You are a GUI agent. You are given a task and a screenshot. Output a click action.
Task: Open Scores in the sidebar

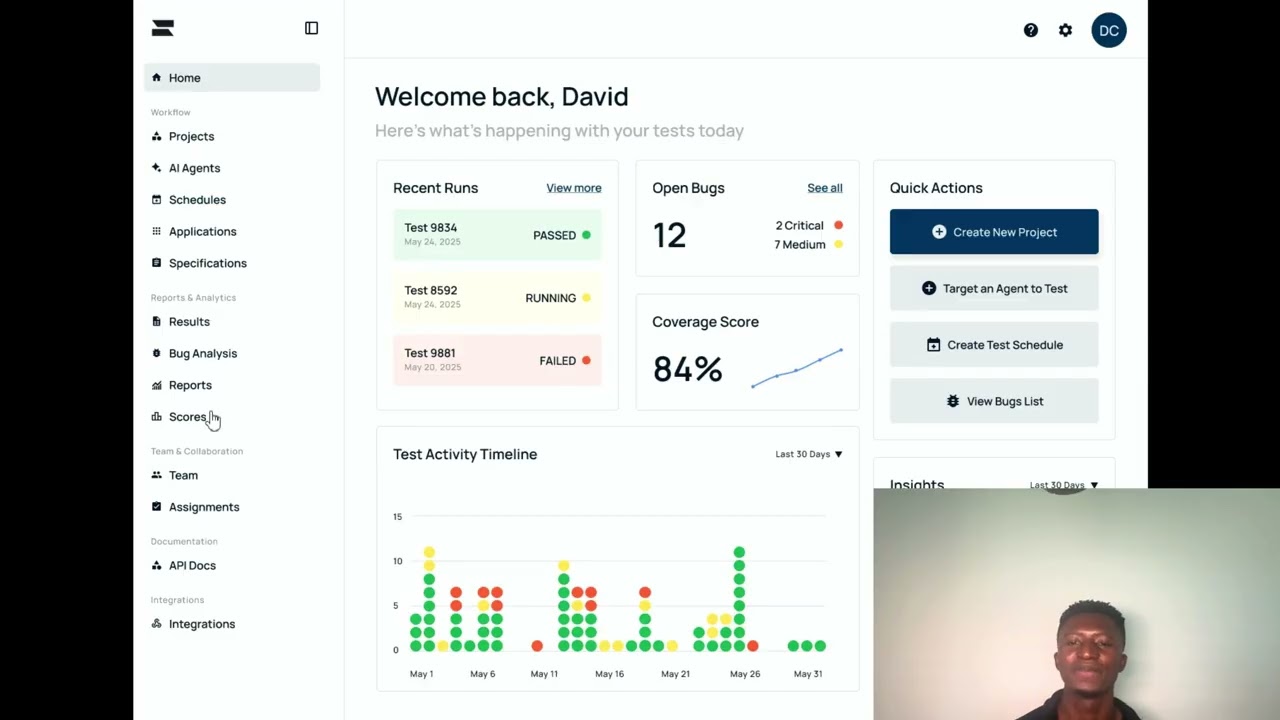(x=187, y=417)
